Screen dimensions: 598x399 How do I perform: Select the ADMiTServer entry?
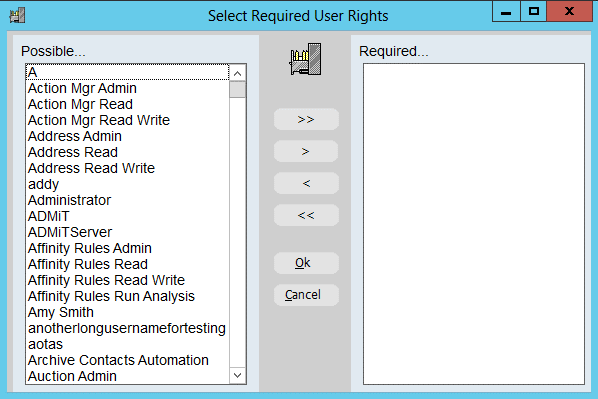pyautogui.click(x=128, y=232)
